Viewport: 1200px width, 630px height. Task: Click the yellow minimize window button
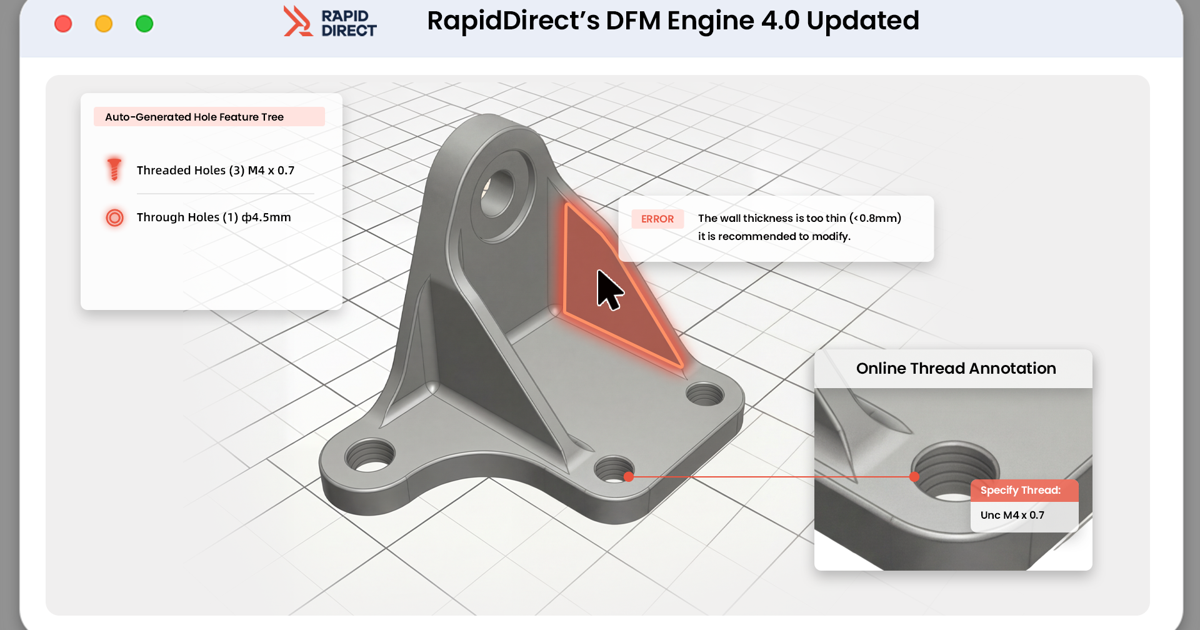[x=104, y=24]
